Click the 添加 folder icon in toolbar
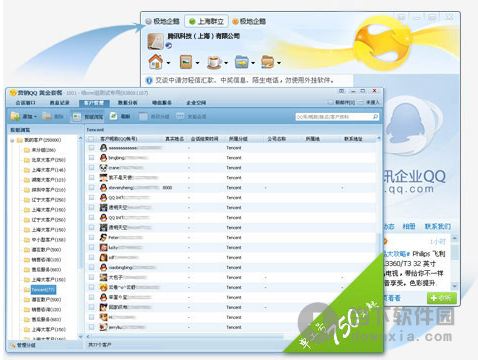 (15, 116)
